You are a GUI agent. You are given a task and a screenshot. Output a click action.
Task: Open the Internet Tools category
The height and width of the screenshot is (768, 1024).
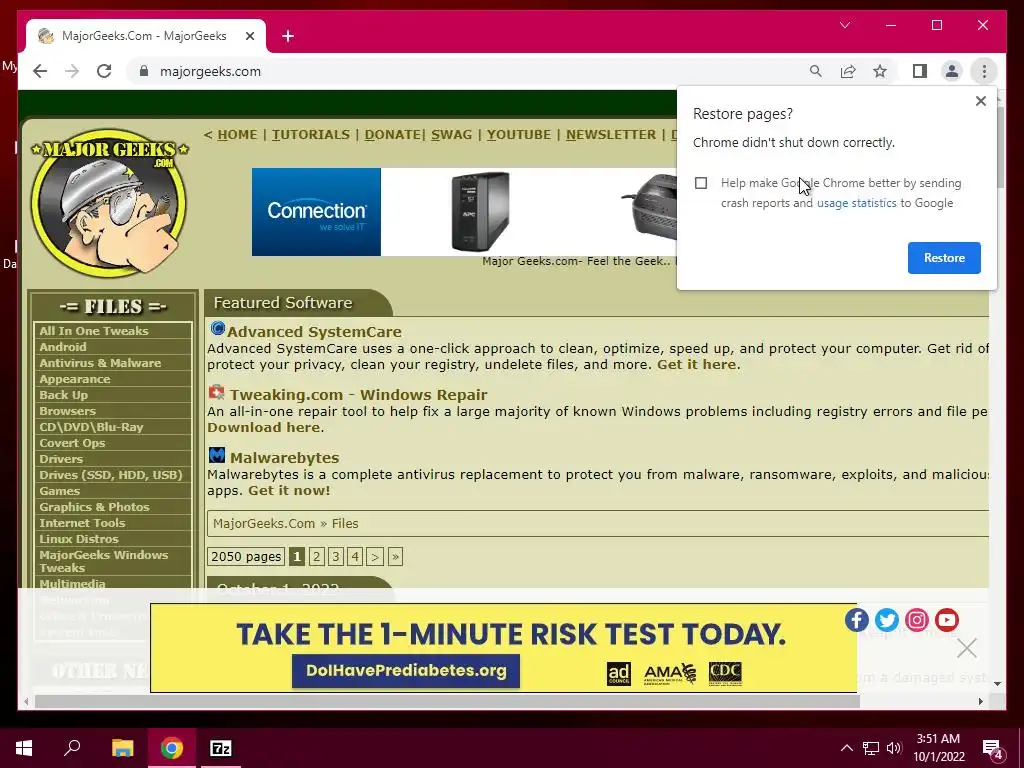pos(82,523)
